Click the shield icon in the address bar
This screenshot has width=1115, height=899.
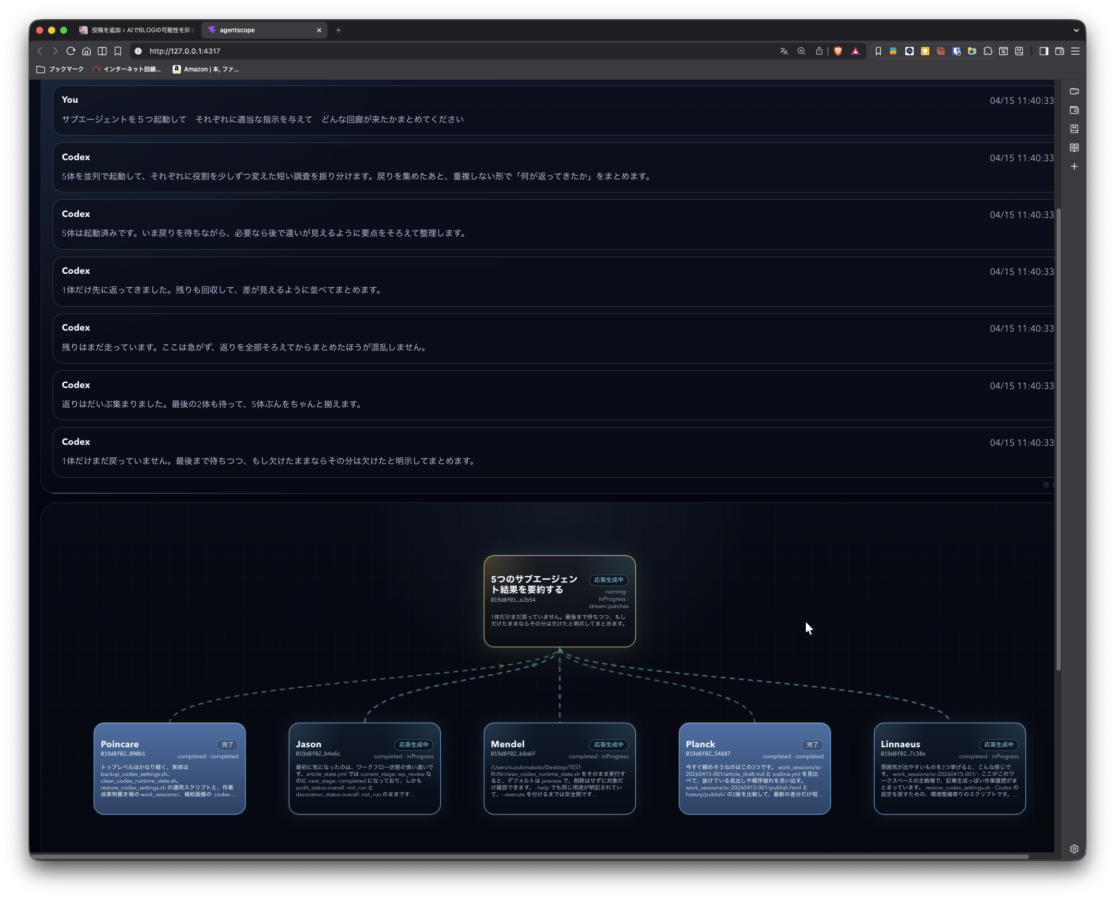pos(837,51)
